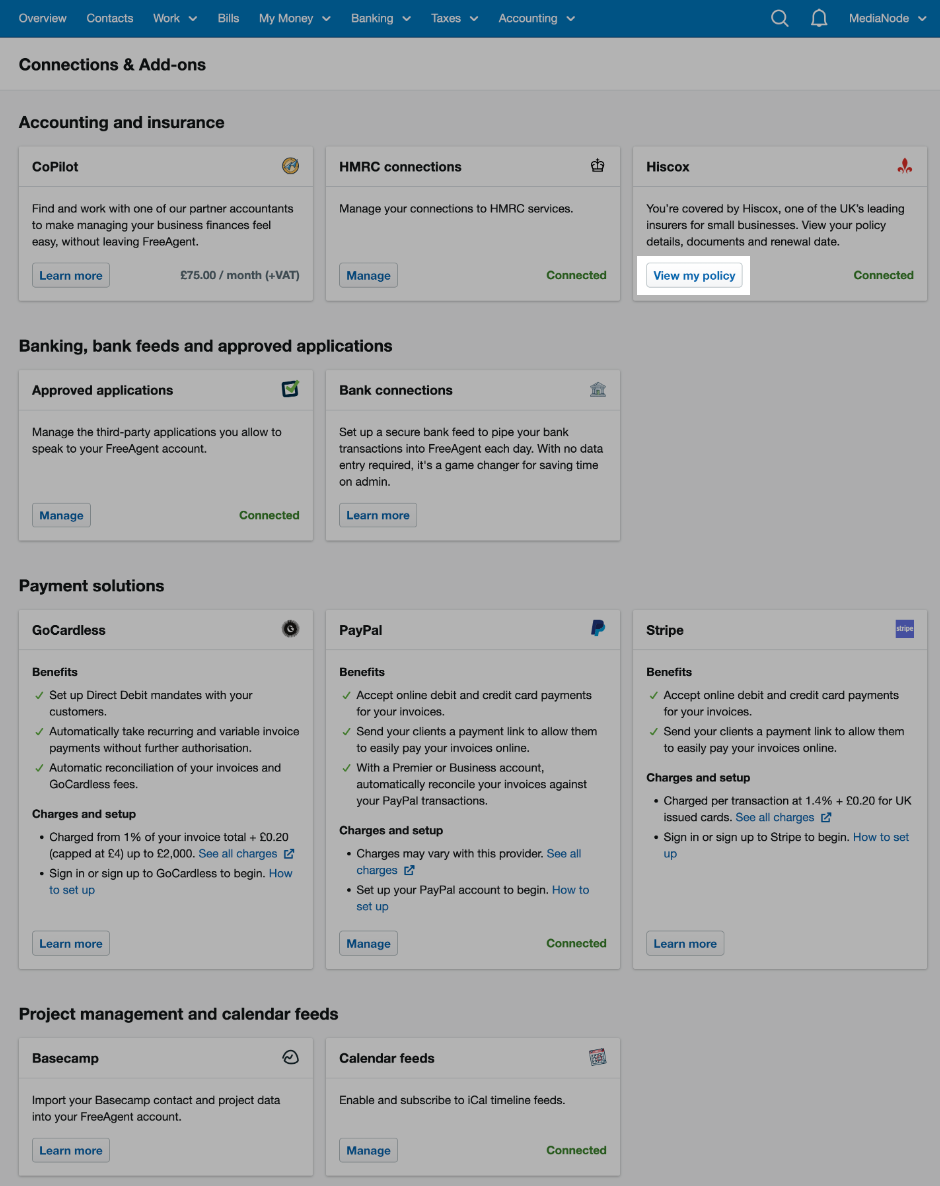Open GoCardless See all charges link

click(x=245, y=854)
